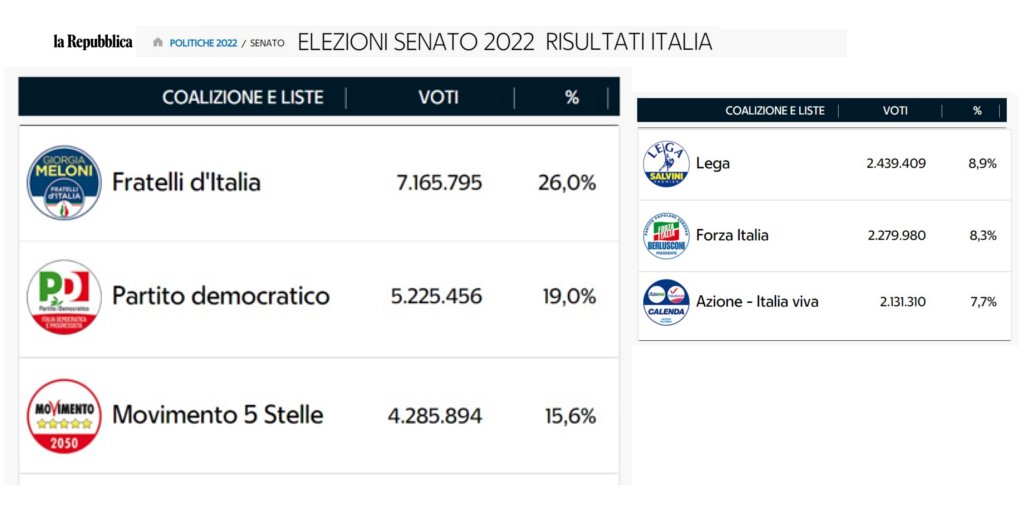Sort by % in the large table header

point(572,97)
